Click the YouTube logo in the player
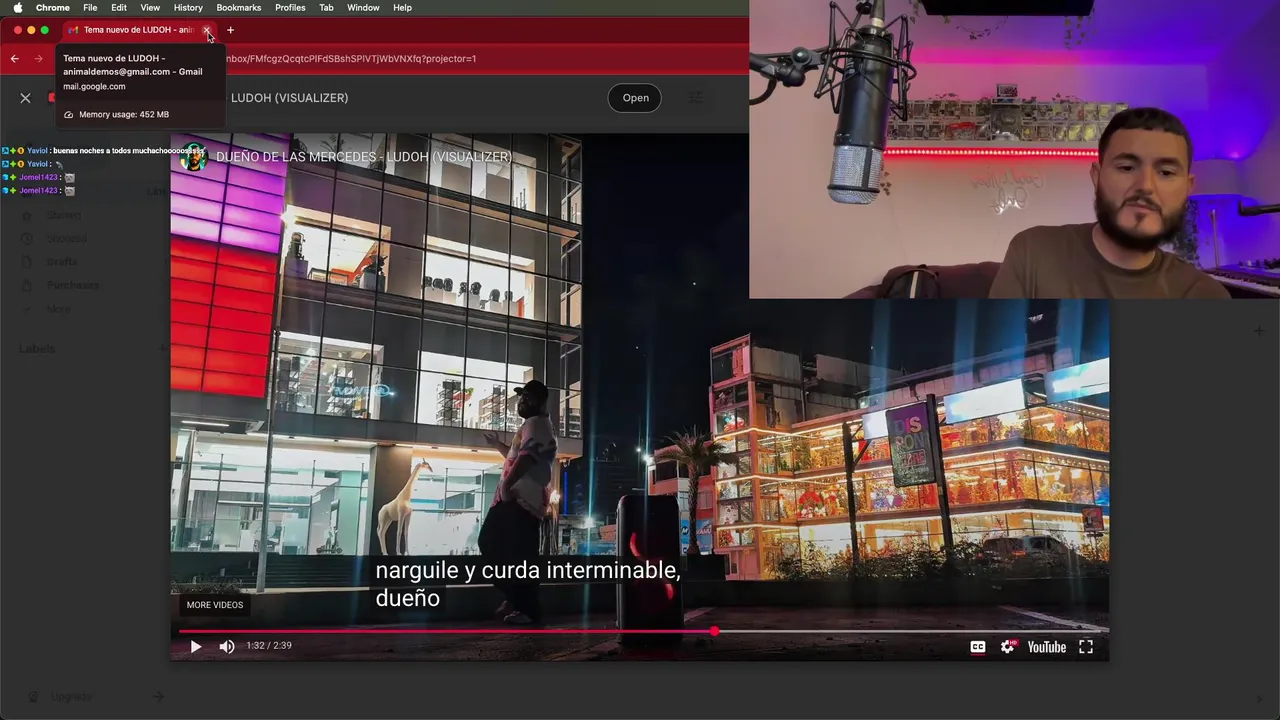This screenshot has height=720, width=1280. coord(1047,647)
